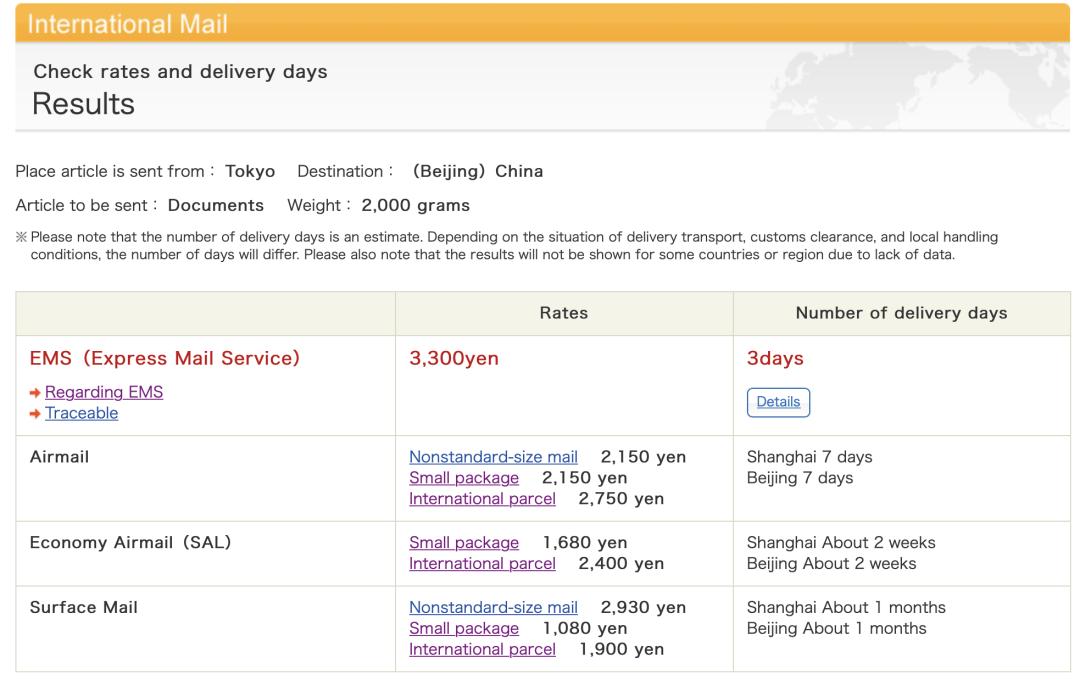Click the EMS (Express Mail Service) title
1080x680 pixels.
click(164, 358)
